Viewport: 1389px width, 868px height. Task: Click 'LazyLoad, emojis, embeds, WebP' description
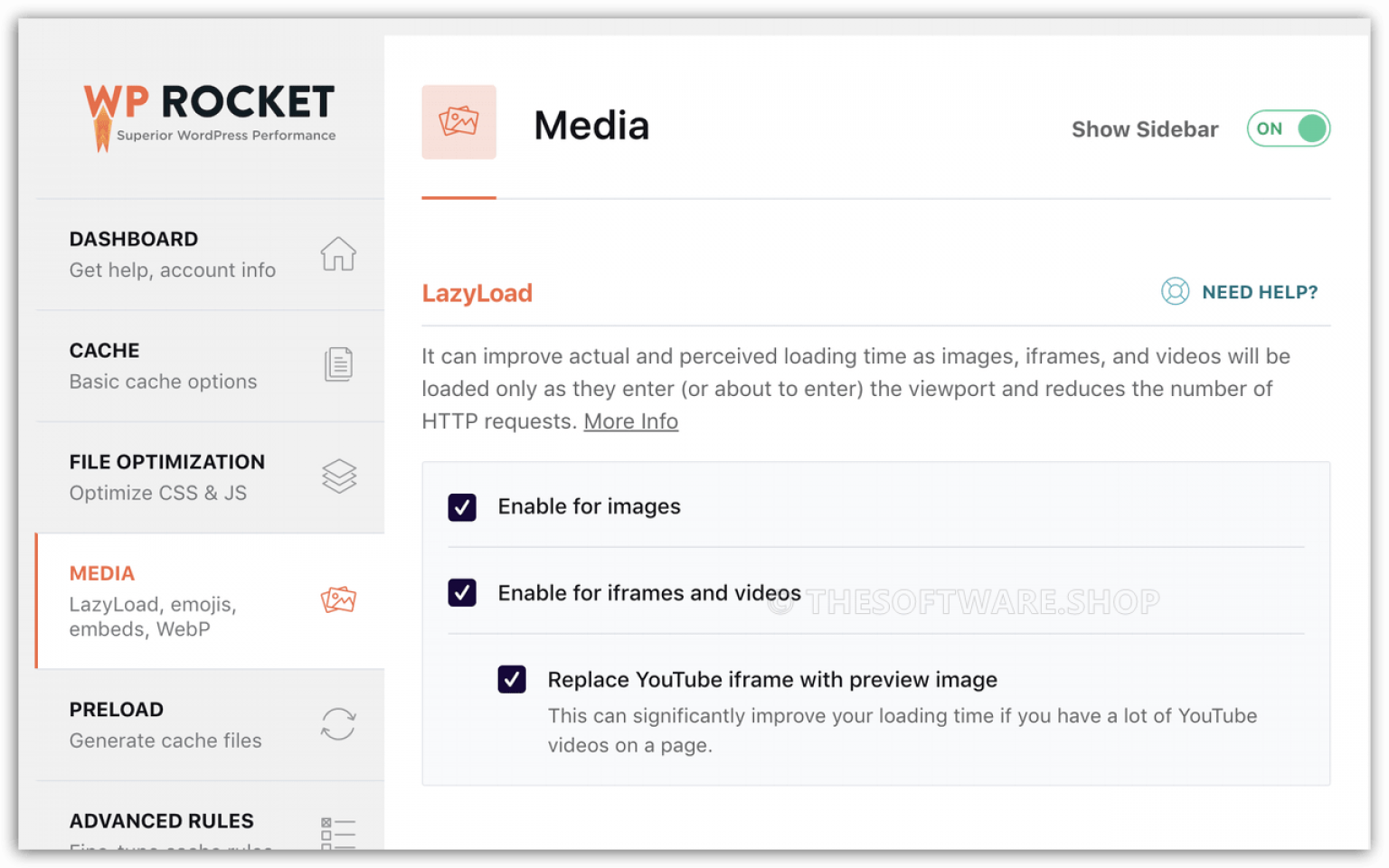(x=153, y=617)
